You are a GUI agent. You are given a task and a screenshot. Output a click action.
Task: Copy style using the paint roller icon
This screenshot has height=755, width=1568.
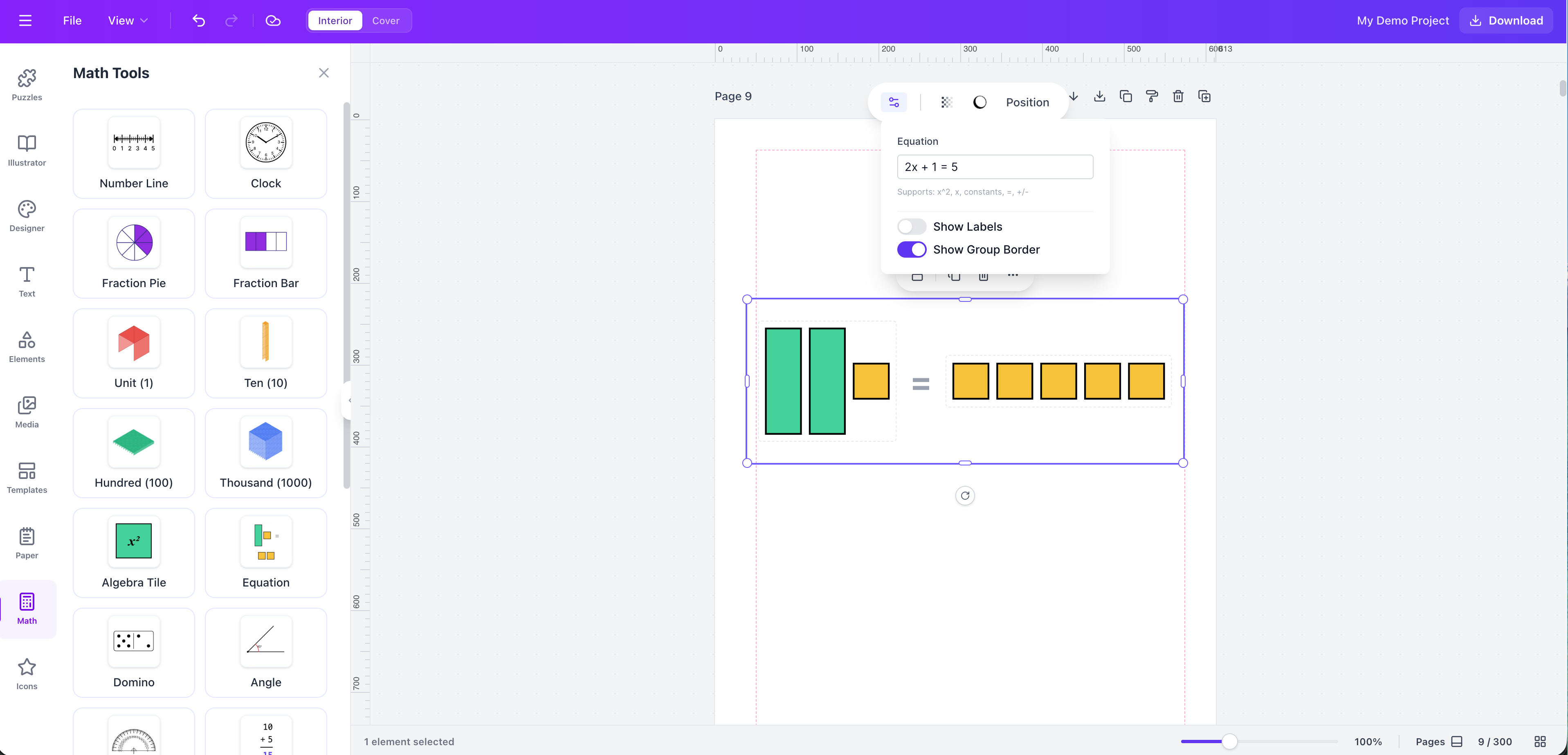(1152, 96)
